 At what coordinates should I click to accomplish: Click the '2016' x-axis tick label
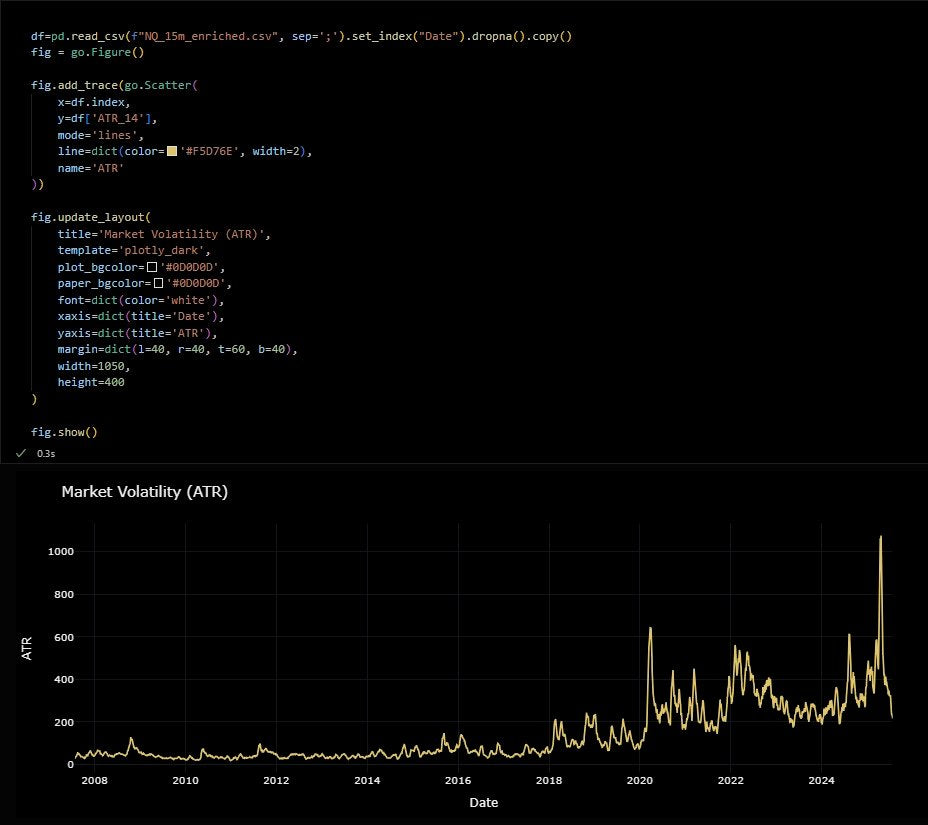click(x=458, y=781)
